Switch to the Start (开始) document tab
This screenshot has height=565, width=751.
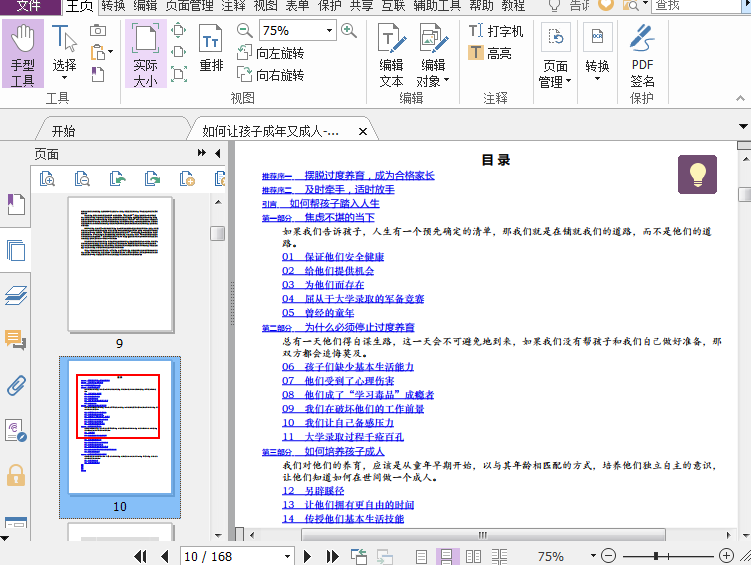pos(64,131)
